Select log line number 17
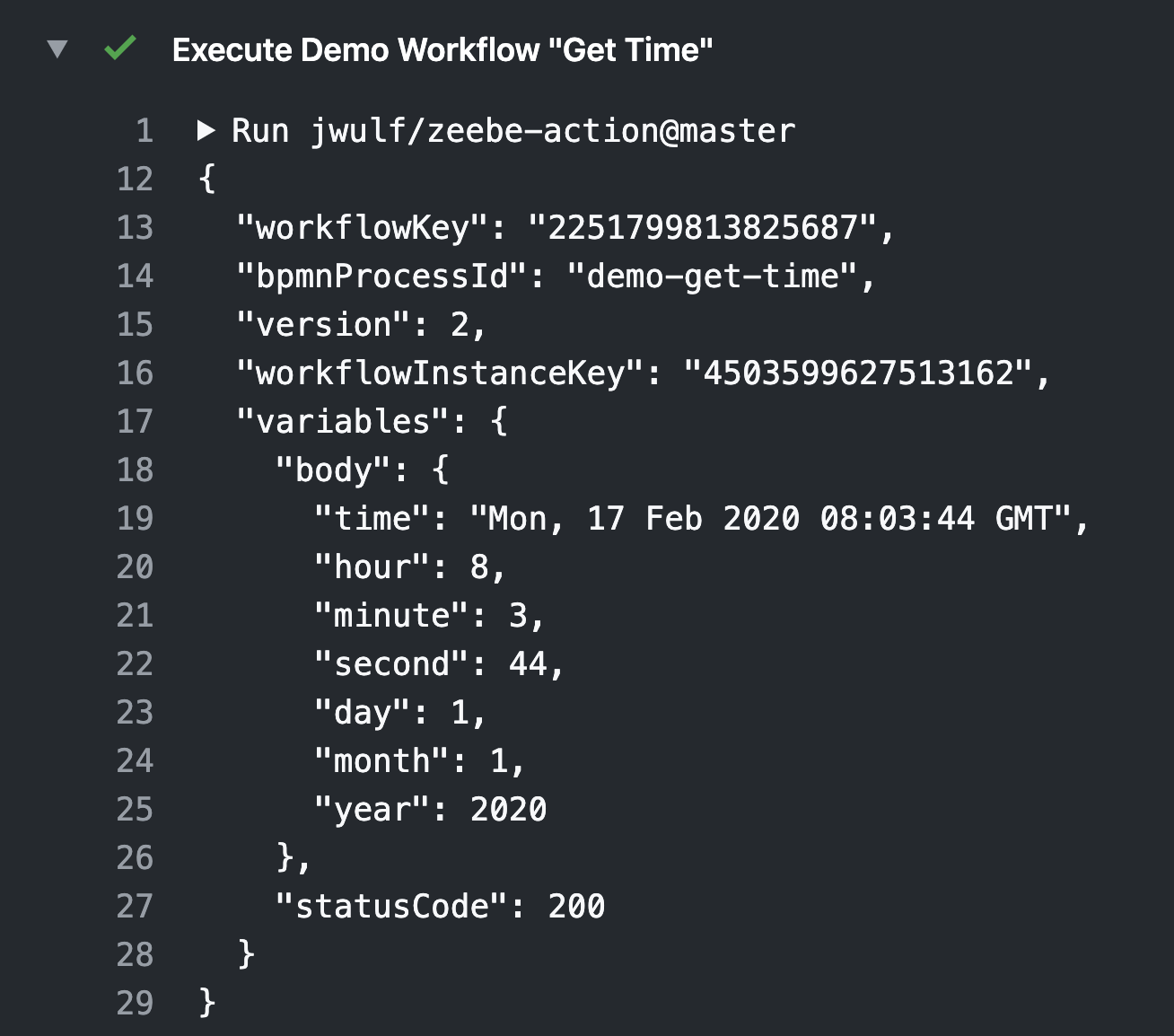The width and height of the screenshot is (1174, 1036). [136, 422]
